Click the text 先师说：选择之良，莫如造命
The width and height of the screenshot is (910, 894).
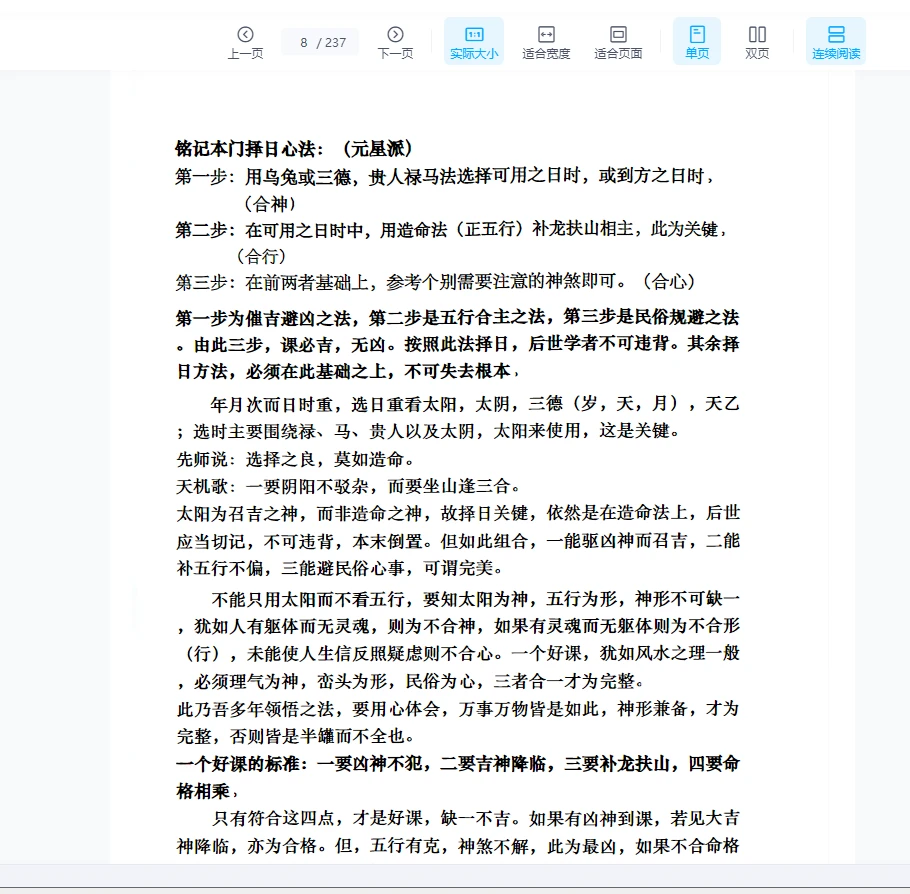coord(295,459)
